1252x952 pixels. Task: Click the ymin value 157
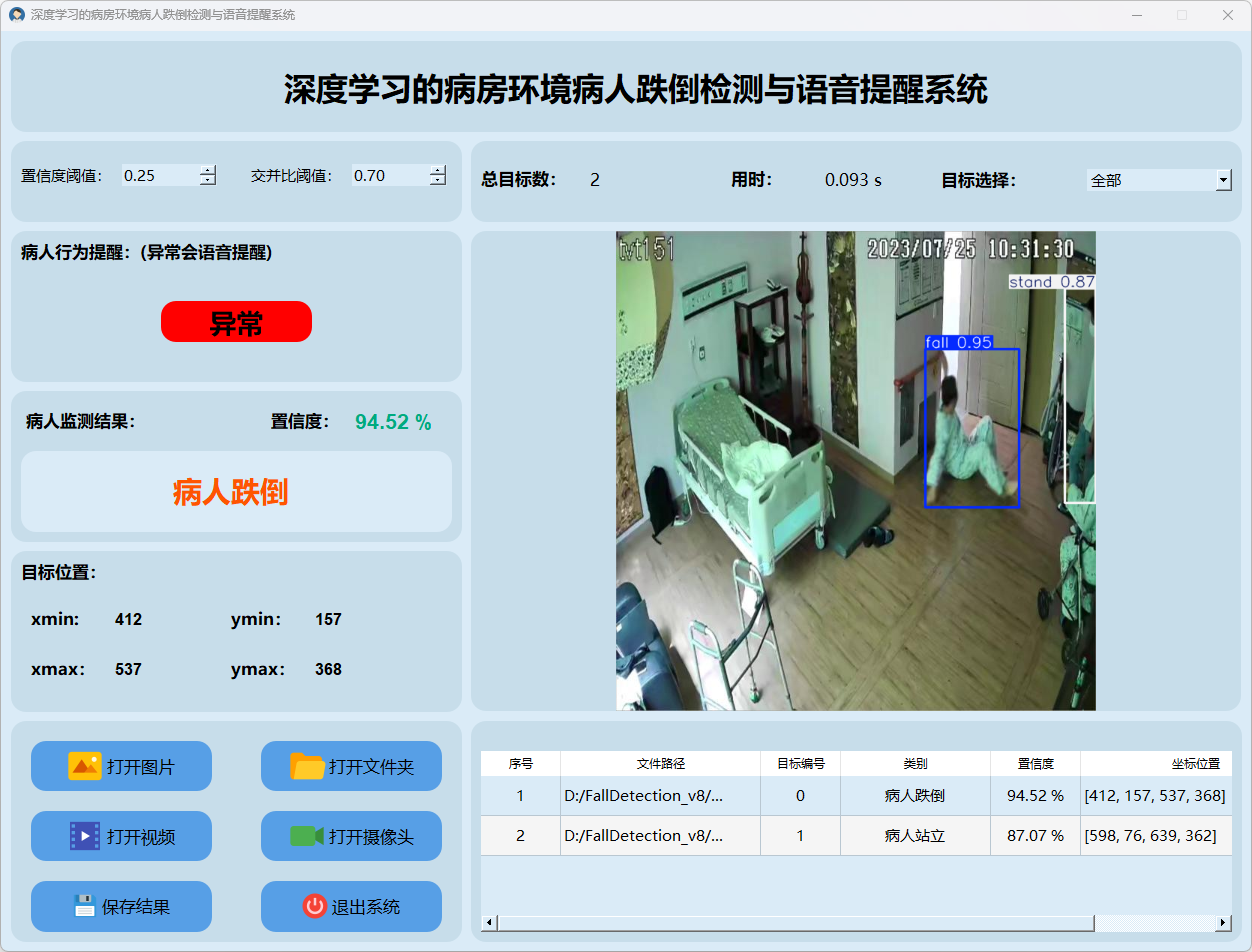tap(328, 619)
